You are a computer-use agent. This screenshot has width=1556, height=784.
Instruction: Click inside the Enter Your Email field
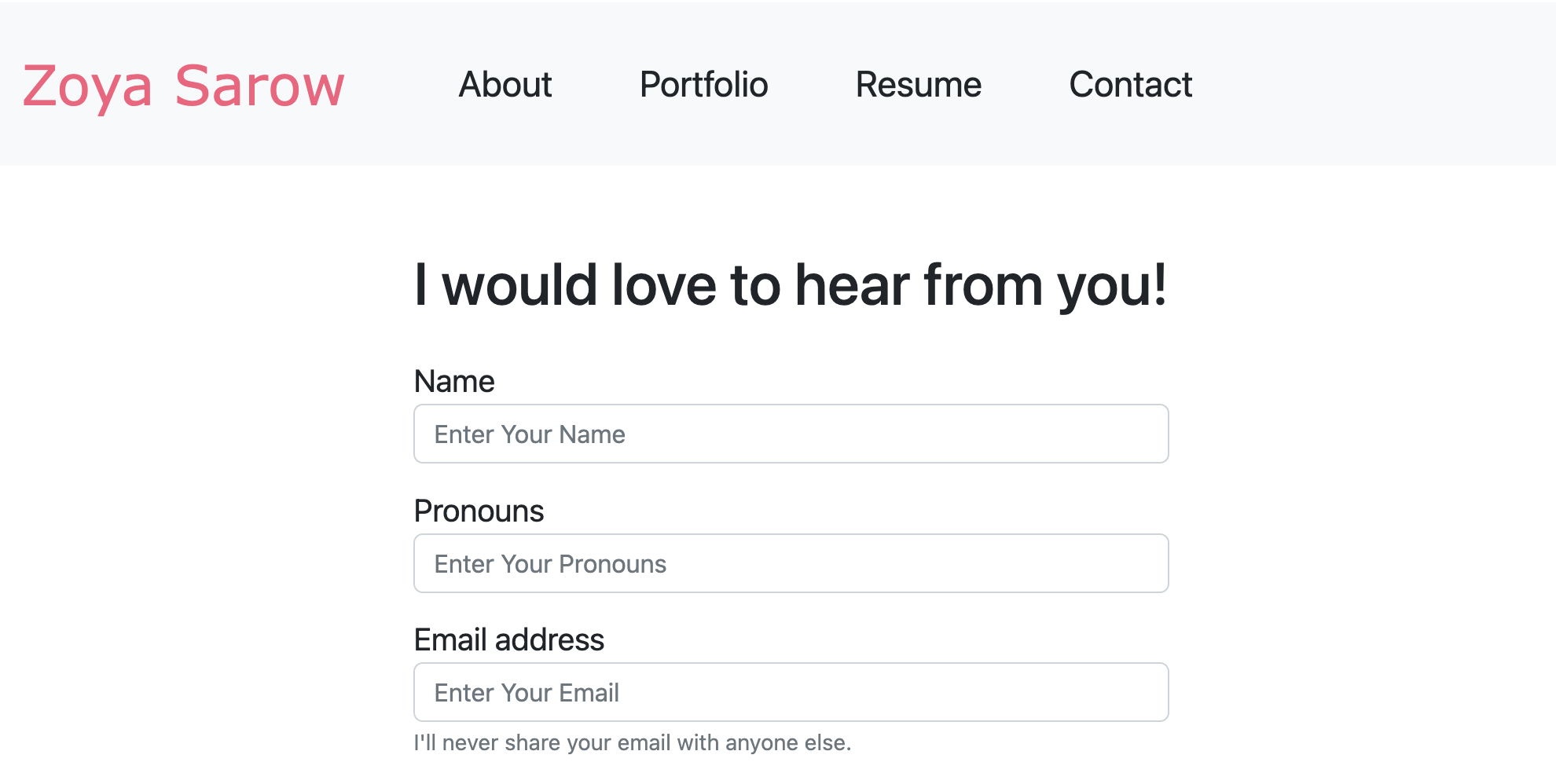(x=790, y=691)
